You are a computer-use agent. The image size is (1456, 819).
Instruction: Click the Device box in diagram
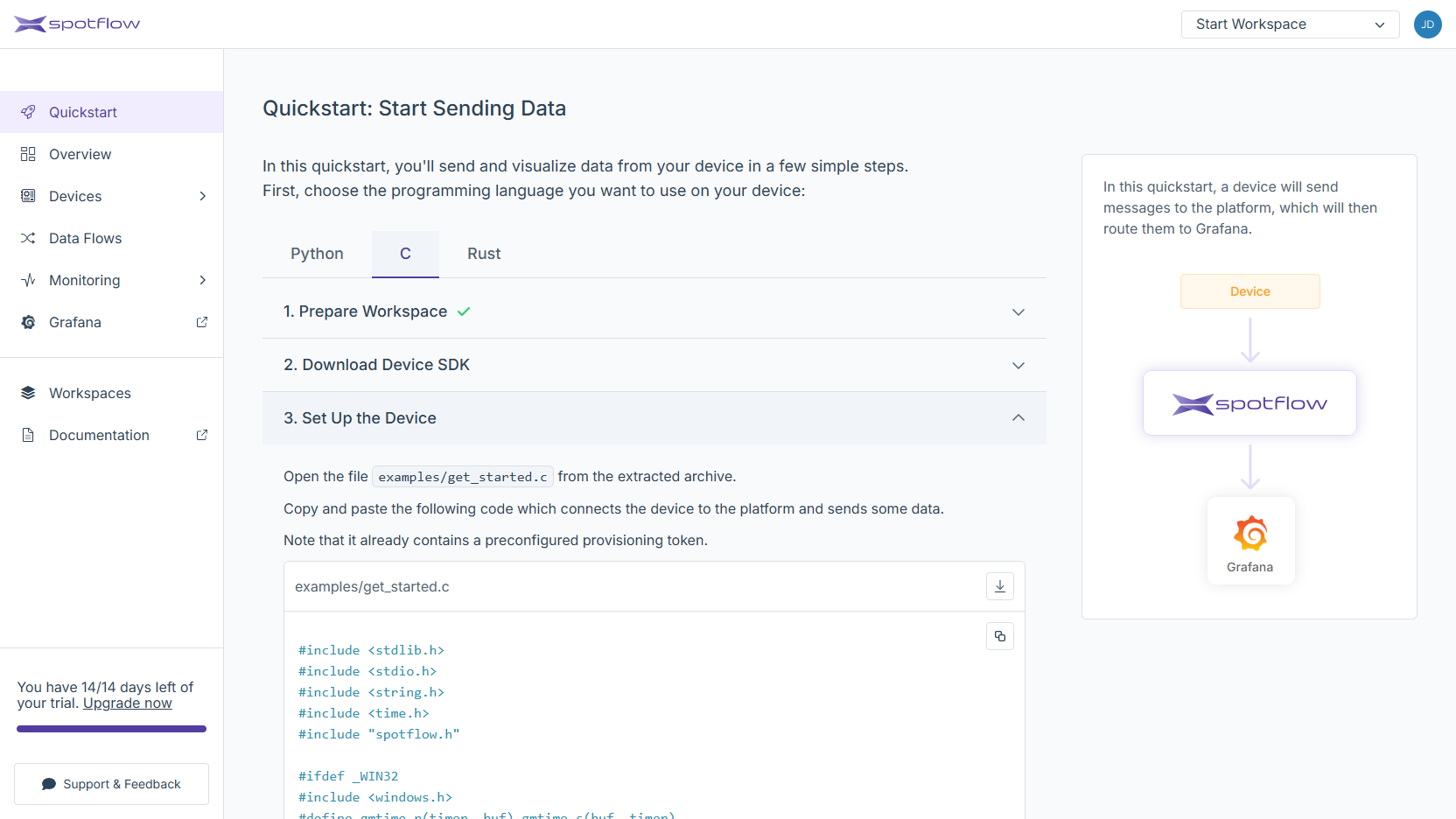pyautogui.click(x=1249, y=291)
